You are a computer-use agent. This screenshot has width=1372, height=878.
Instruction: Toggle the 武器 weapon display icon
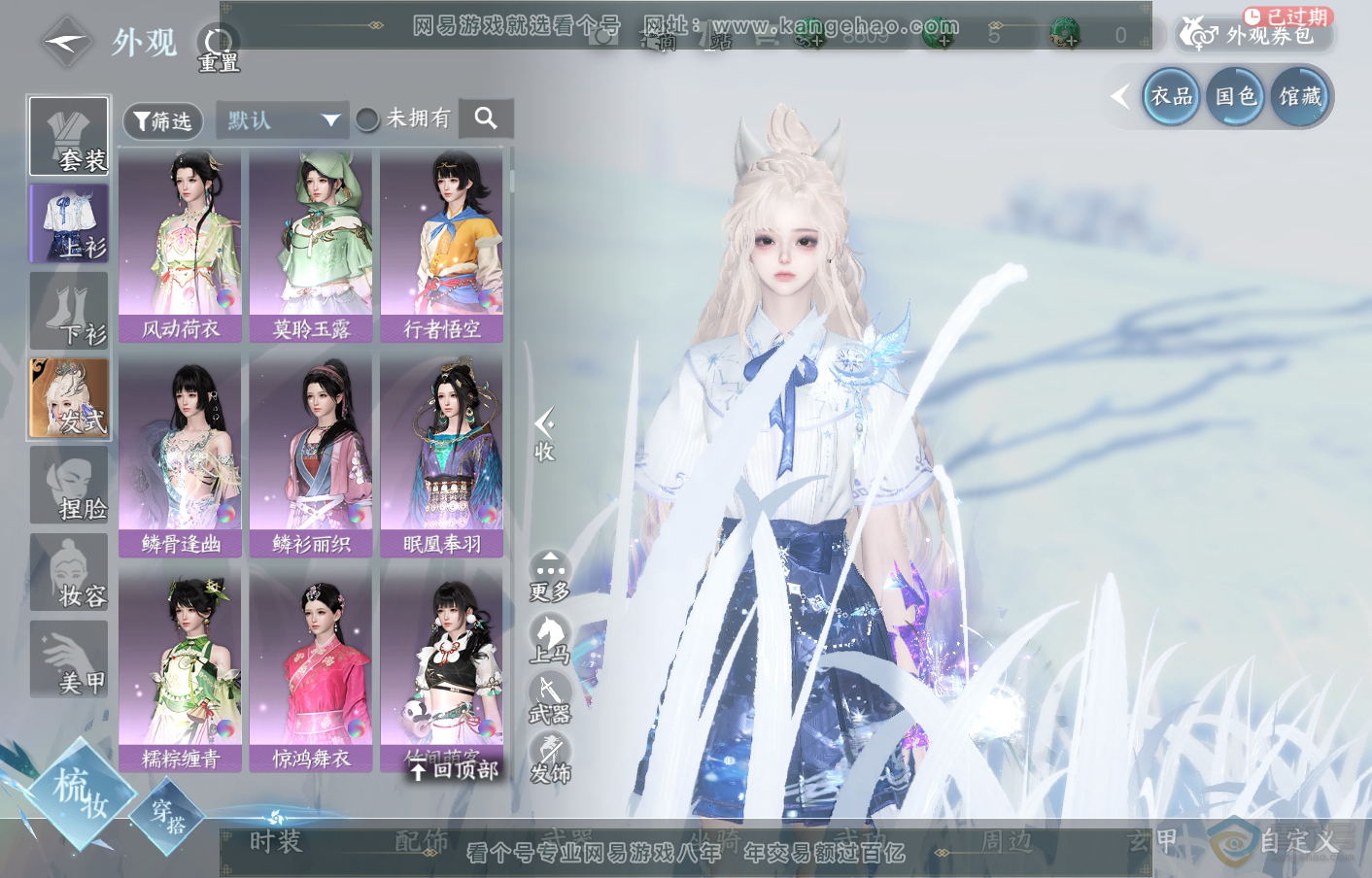550,698
